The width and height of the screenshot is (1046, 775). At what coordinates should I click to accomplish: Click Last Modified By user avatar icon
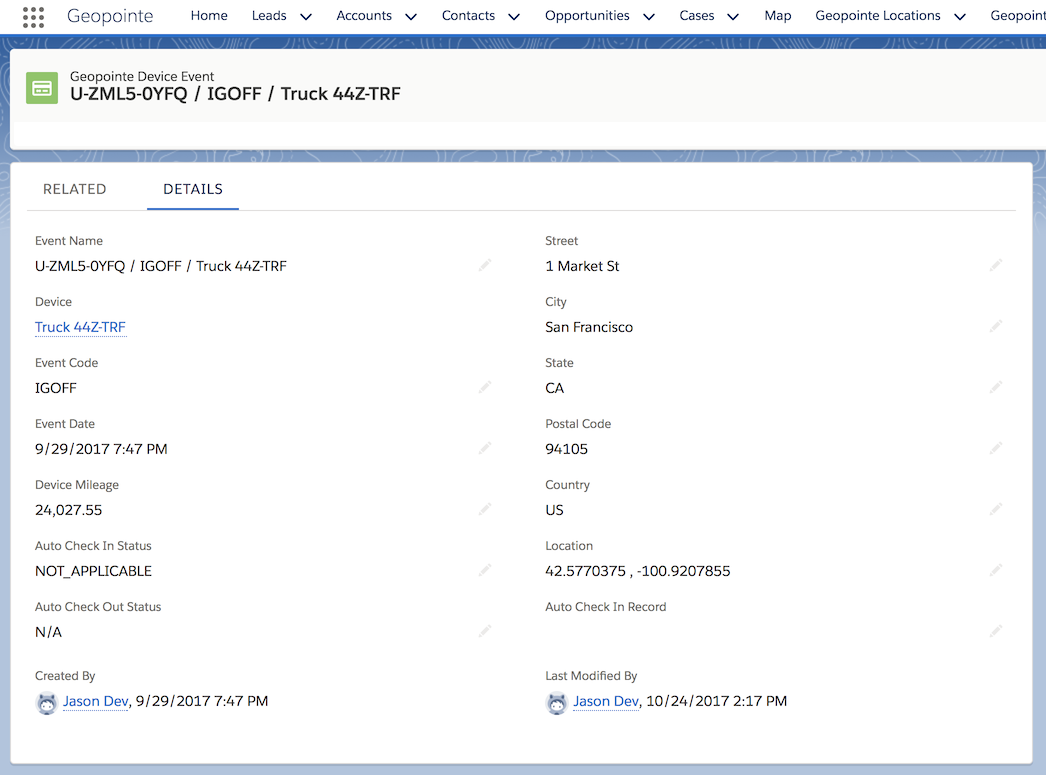point(556,703)
